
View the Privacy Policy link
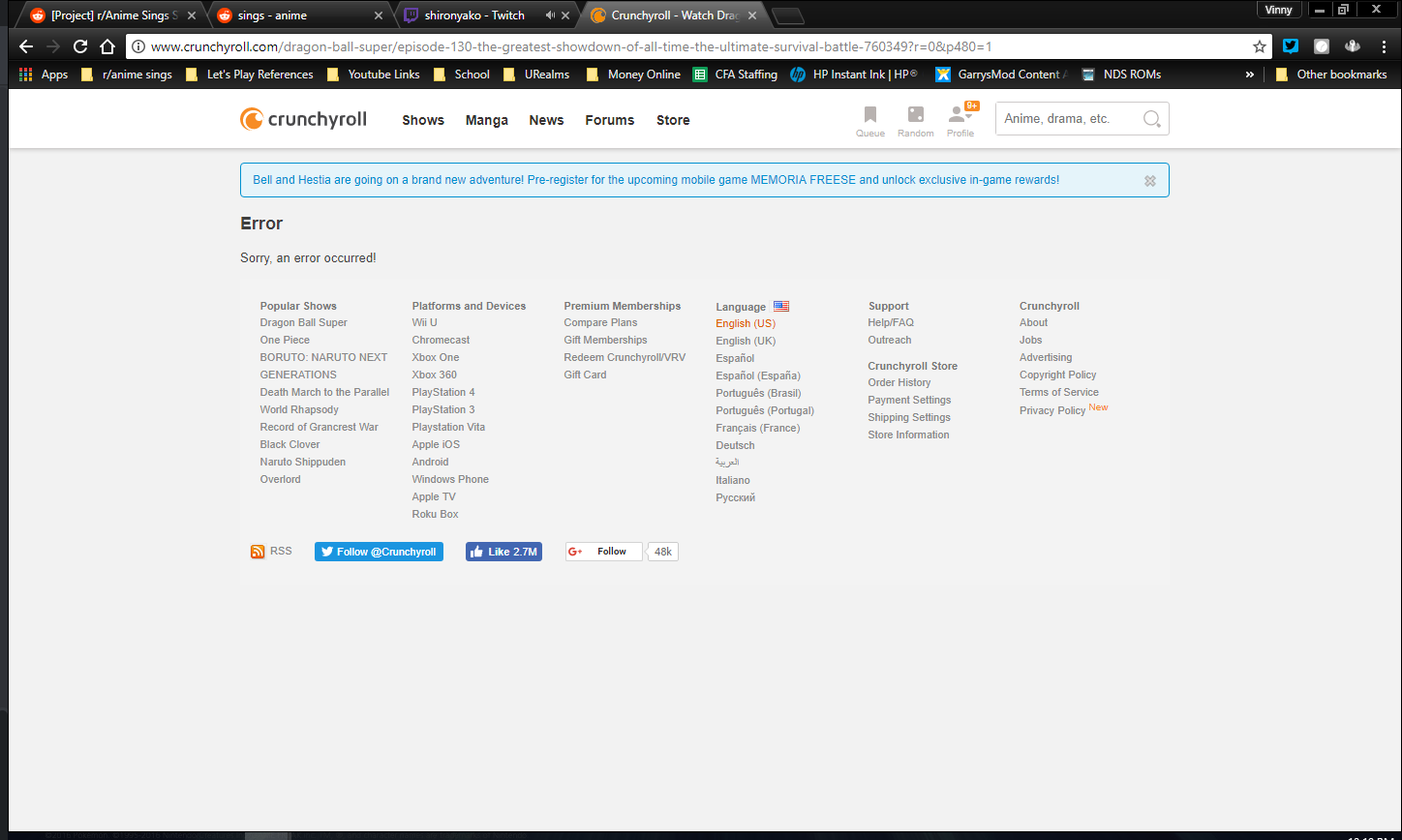pyautogui.click(x=1052, y=410)
